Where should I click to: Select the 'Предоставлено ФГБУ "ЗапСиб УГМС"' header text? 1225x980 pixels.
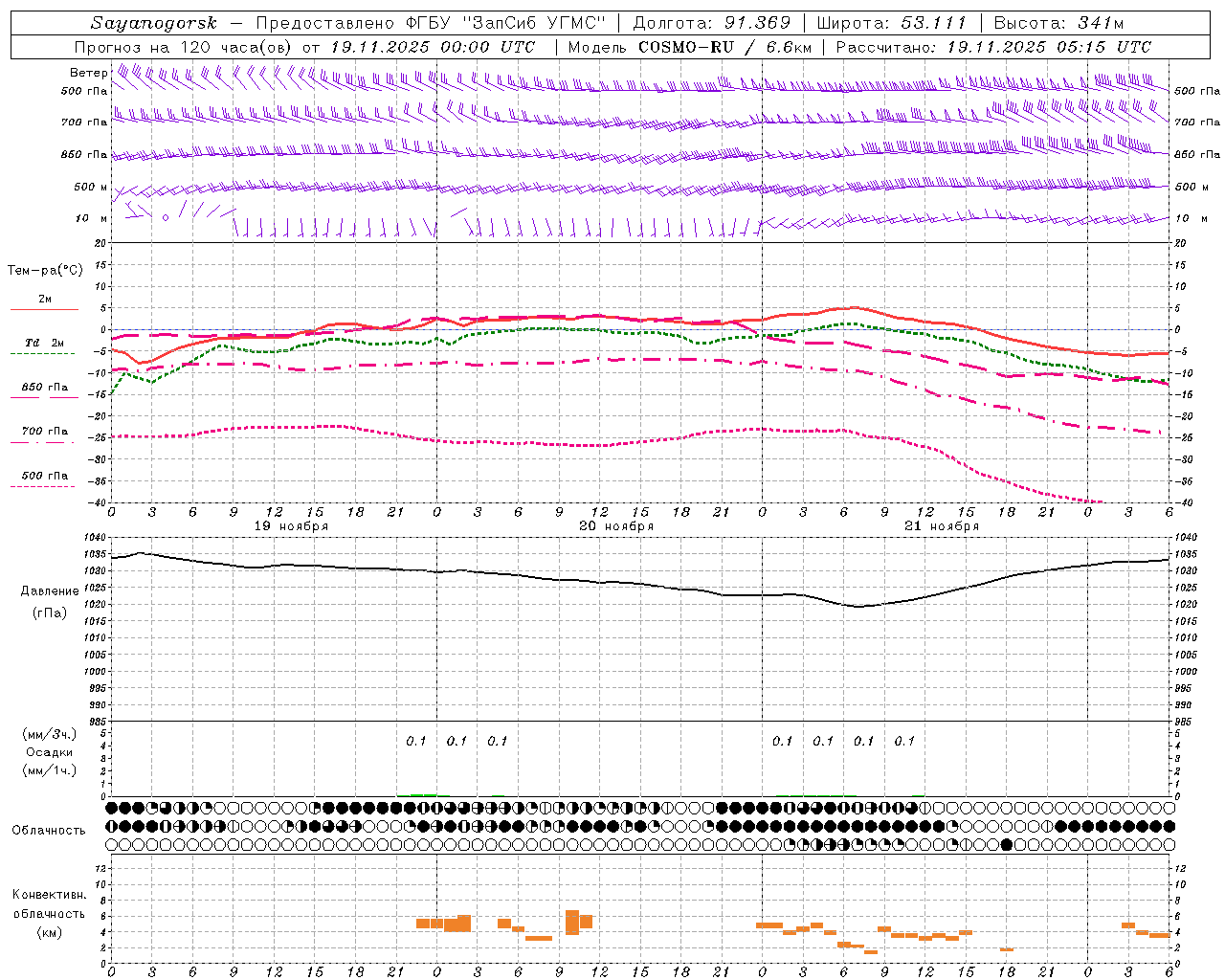(432, 23)
